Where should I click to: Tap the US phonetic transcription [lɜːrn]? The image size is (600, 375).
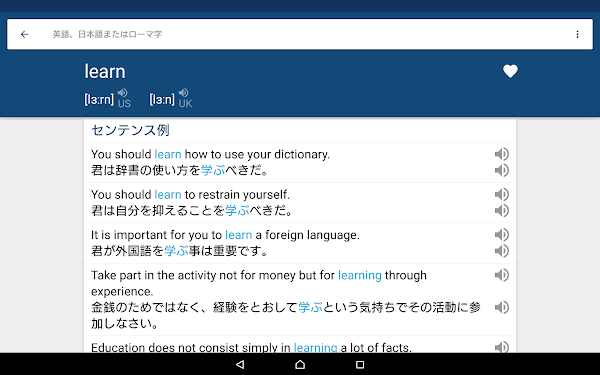(x=99, y=99)
